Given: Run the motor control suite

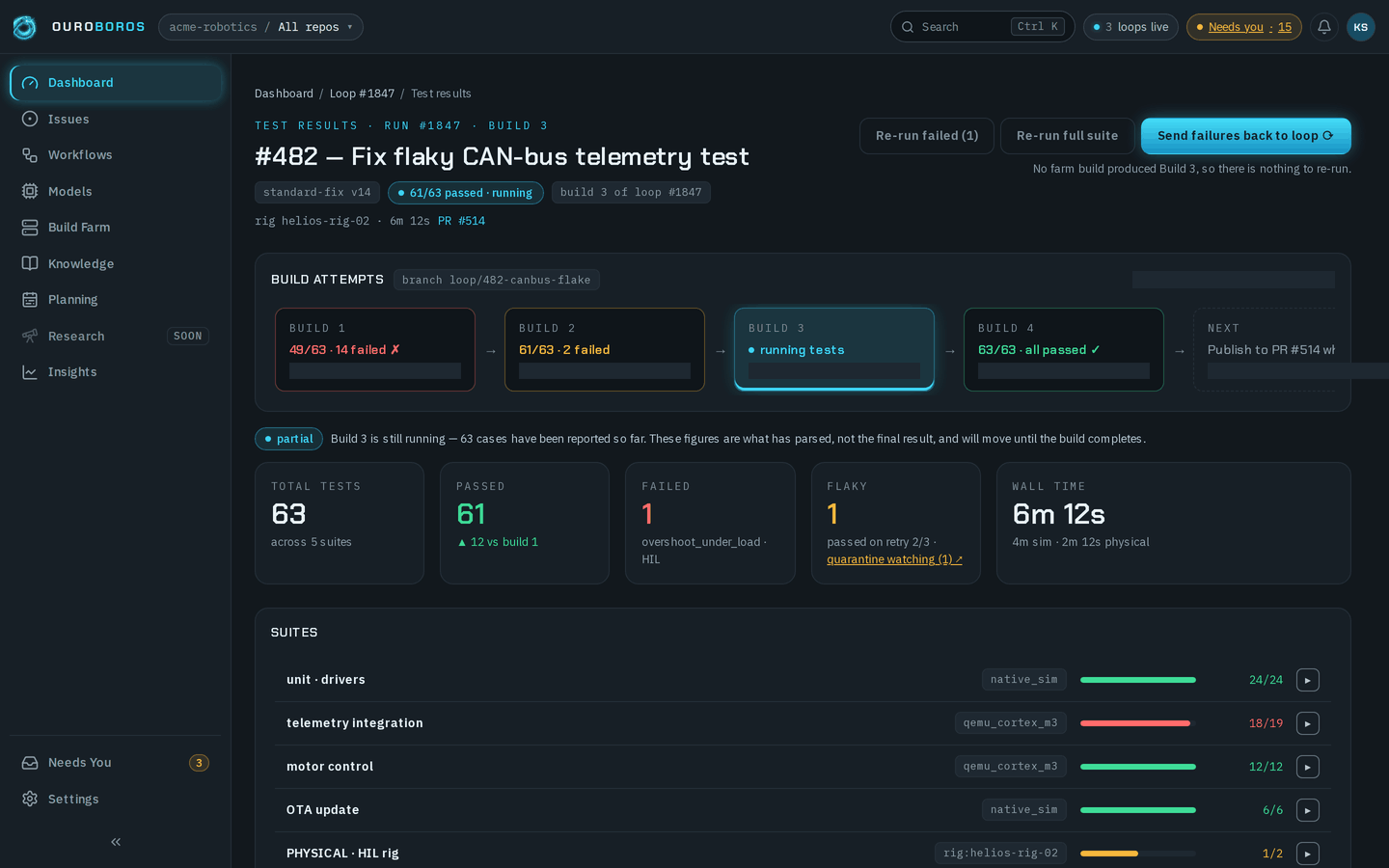Looking at the screenshot, I should (x=1307, y=767).
